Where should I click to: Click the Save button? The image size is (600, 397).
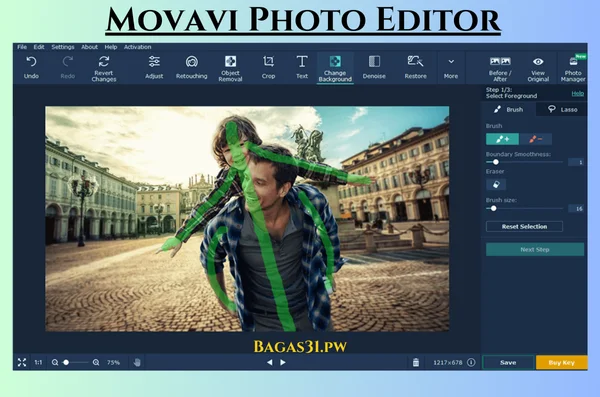click(508, 363)
